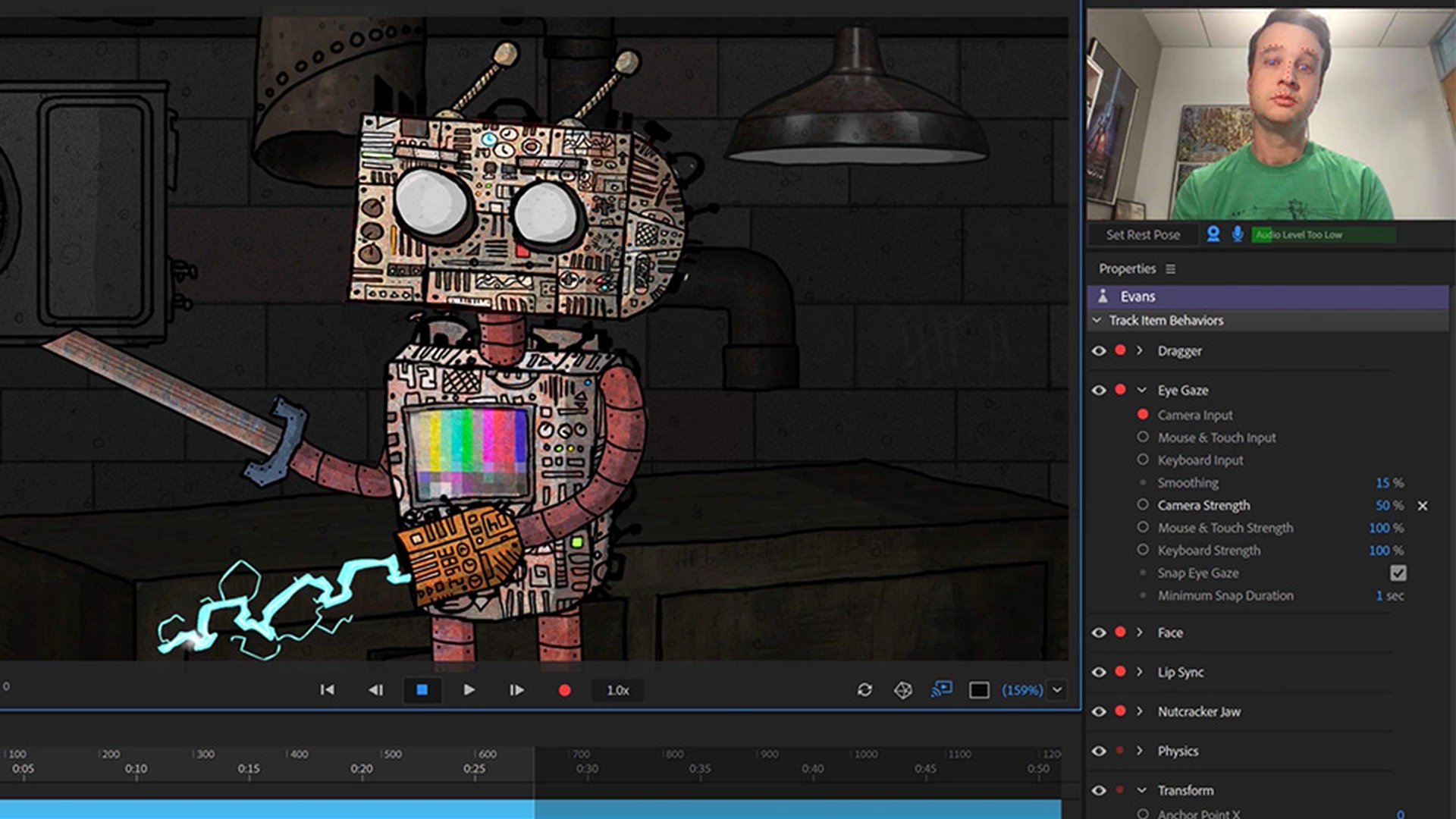The width and height of the screenshot is (1456, 819).
Task: Go to scene start with skip-back button
Action: (327, 690)
